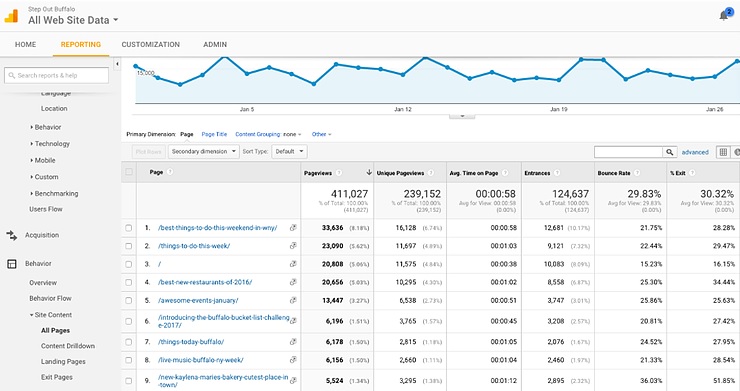This screenshot has width=740, height=391.
Task: Switch primary dimension to Page Title
Action: 214,134
